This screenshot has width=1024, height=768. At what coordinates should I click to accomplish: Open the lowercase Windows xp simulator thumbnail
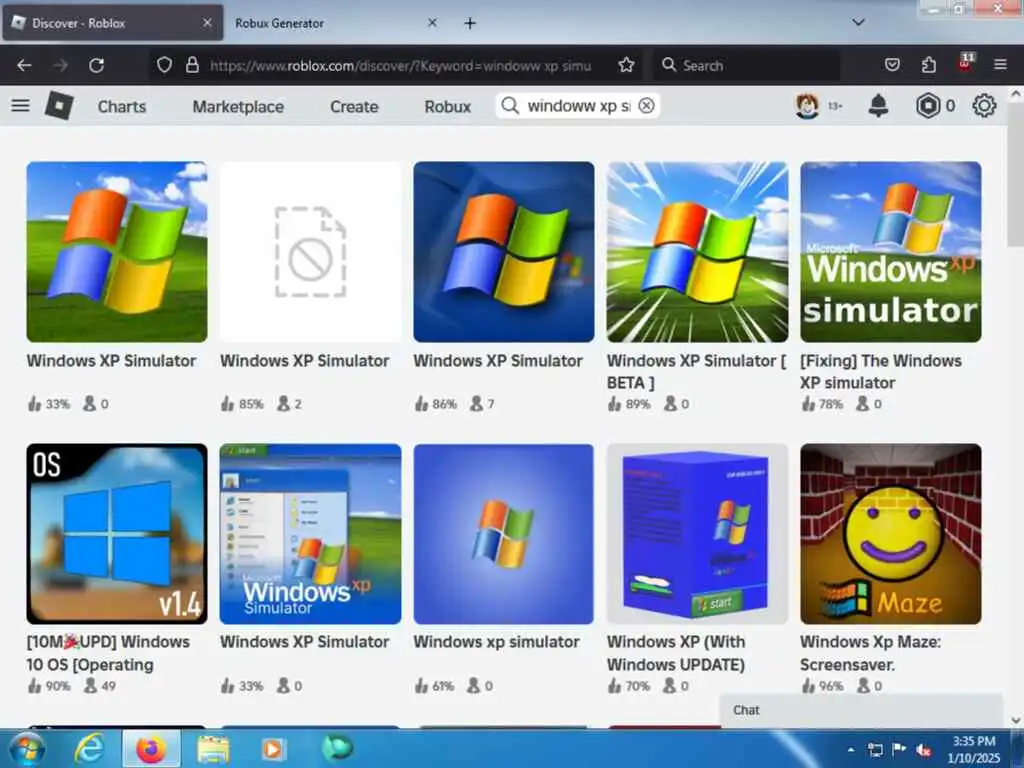(504, 534)
